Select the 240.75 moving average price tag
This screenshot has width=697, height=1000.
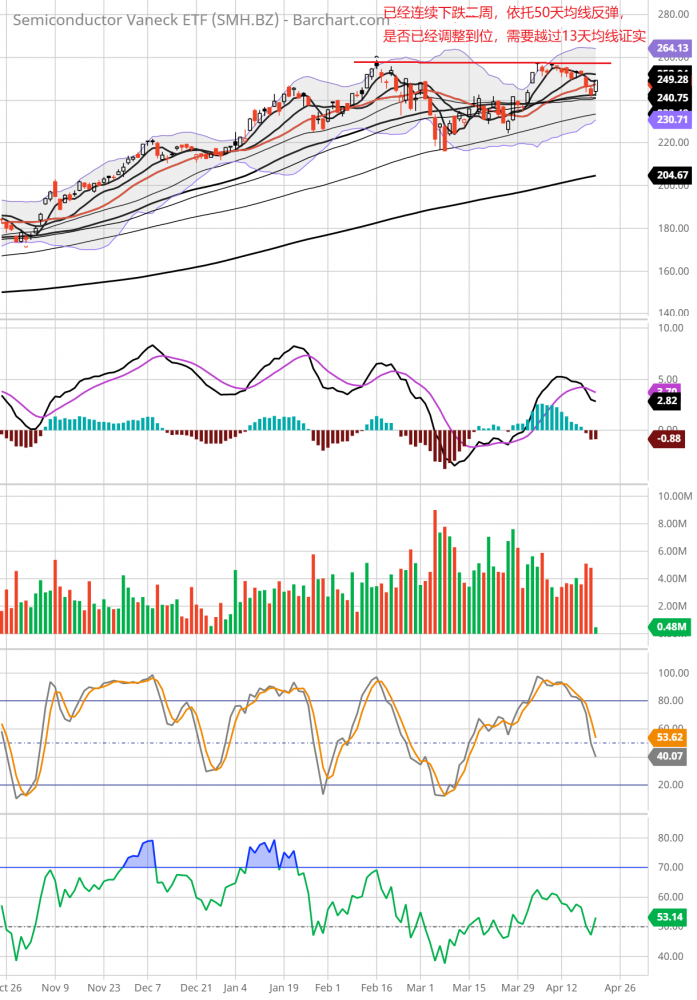tap(671, 98)
